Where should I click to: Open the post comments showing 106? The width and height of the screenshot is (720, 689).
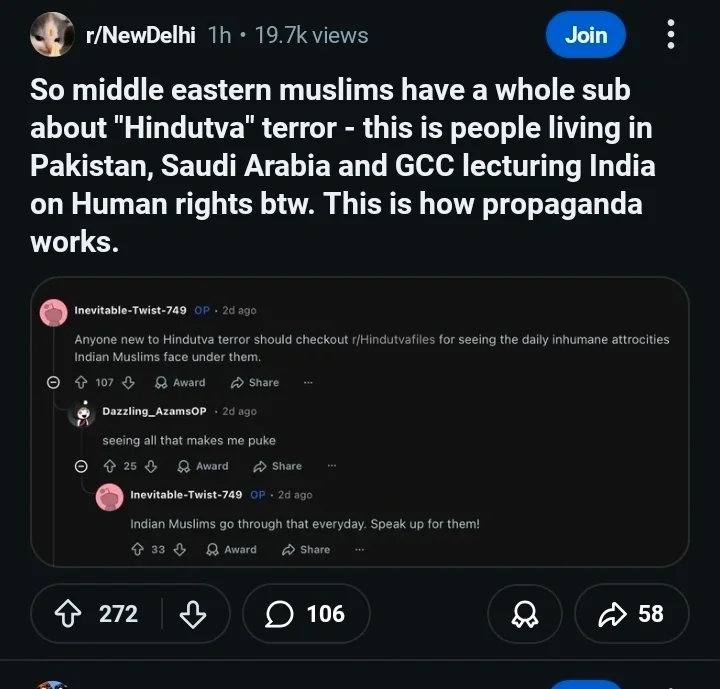(306, 614)
